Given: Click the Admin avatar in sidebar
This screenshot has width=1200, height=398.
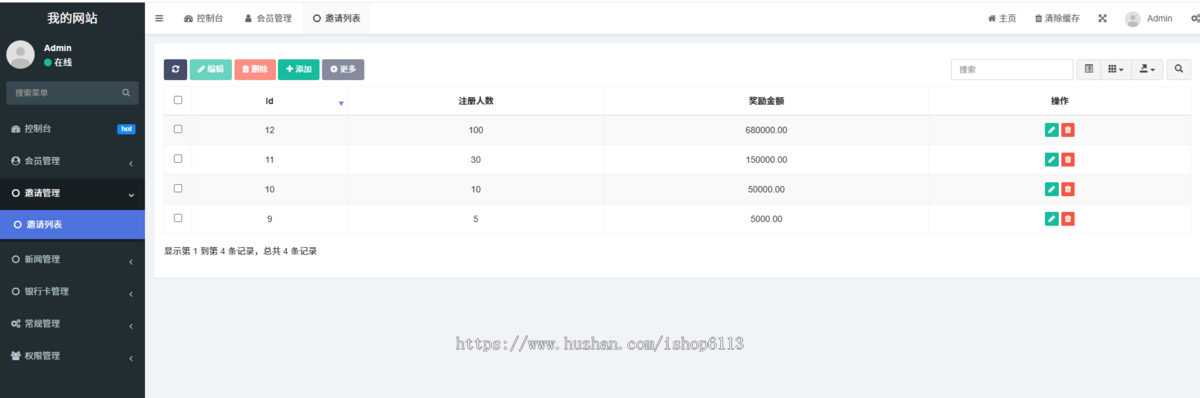Looking at the screenshot, I should [x=21, y=55].
